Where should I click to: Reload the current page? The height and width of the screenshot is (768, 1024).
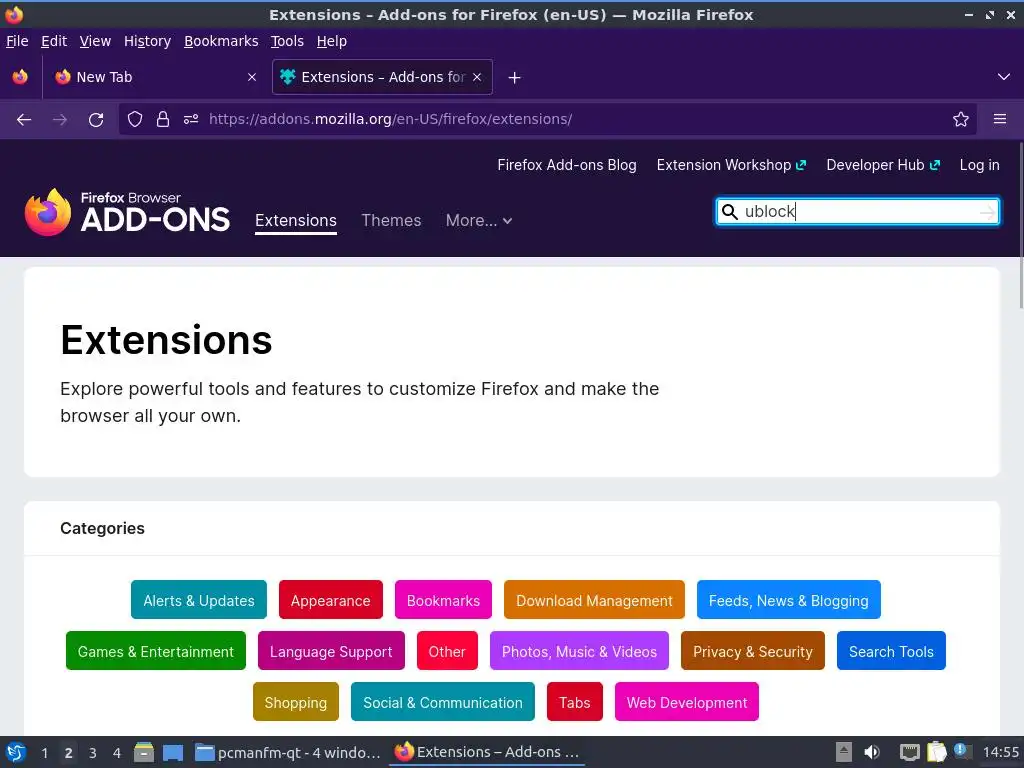[x=96, y=120]
